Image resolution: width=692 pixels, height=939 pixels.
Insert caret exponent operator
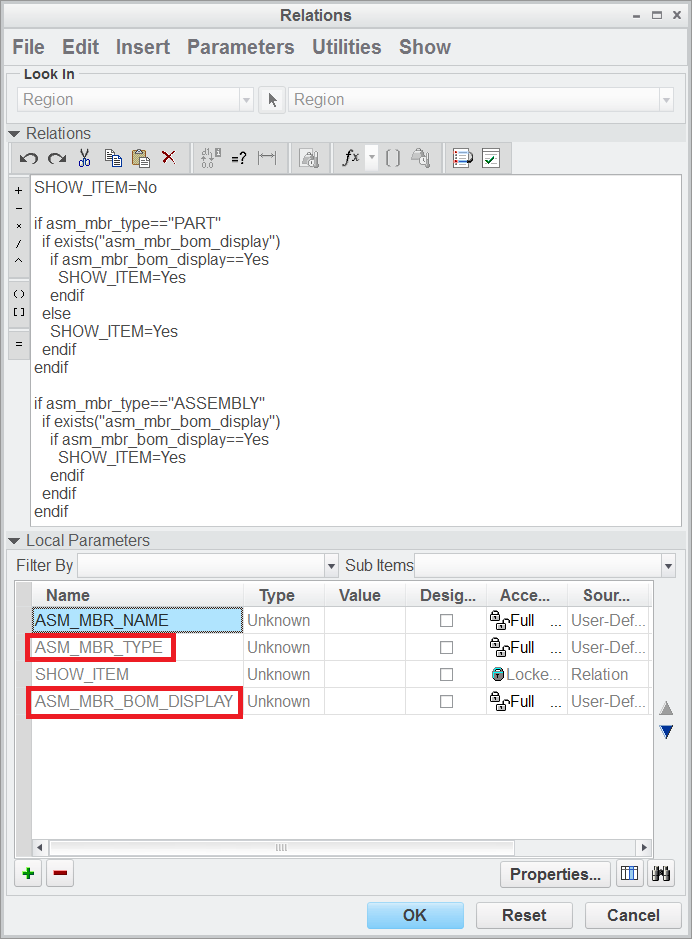19,261
